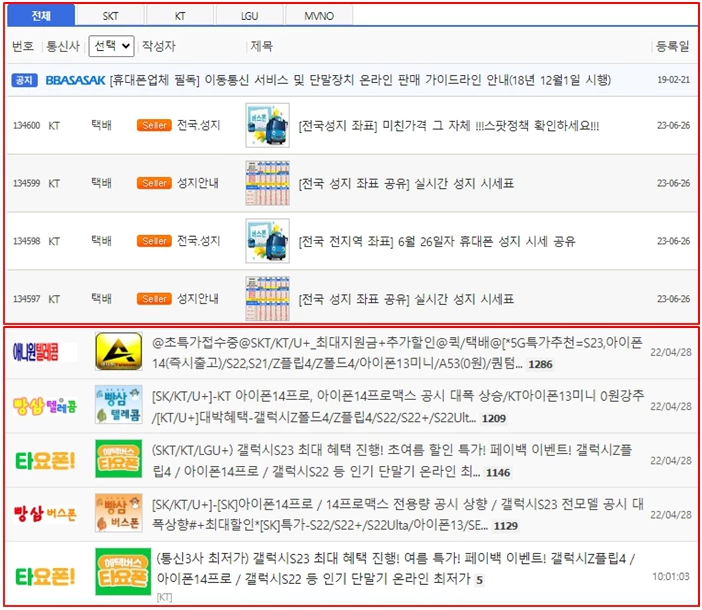The width and height of the screenshot is (702, 610).
Task: Click the 1209 comment count
Action: click(x=494, y=418)
